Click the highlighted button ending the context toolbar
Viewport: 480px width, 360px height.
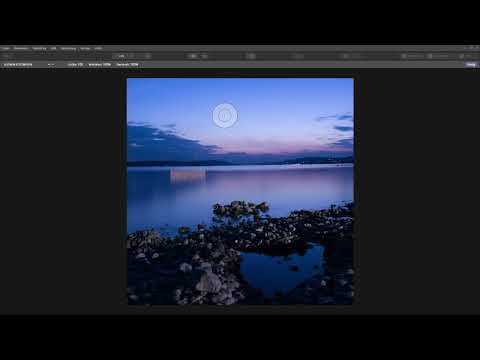pos(471,65)
